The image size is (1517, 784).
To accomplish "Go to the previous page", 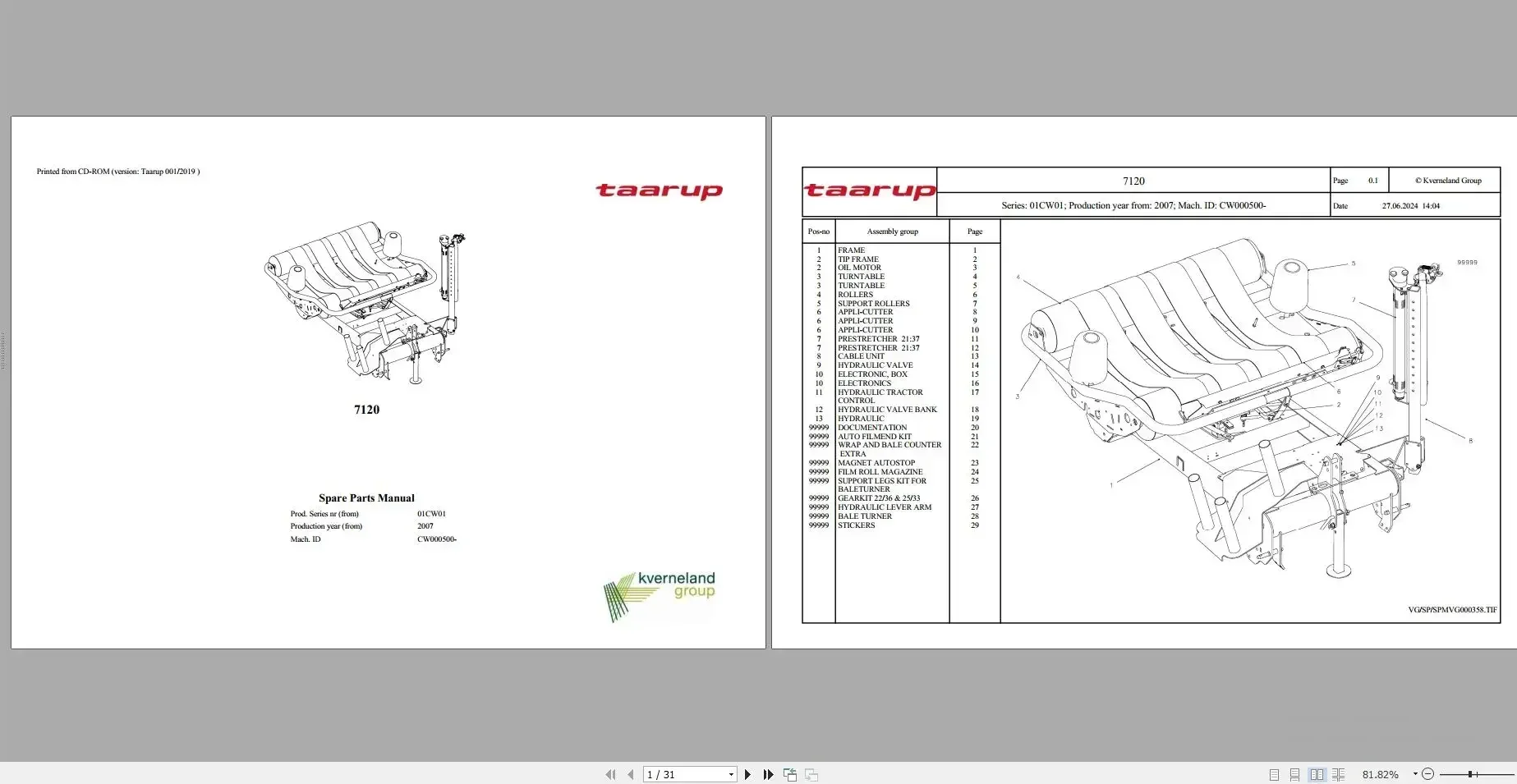I will click(x=630, y=774).
